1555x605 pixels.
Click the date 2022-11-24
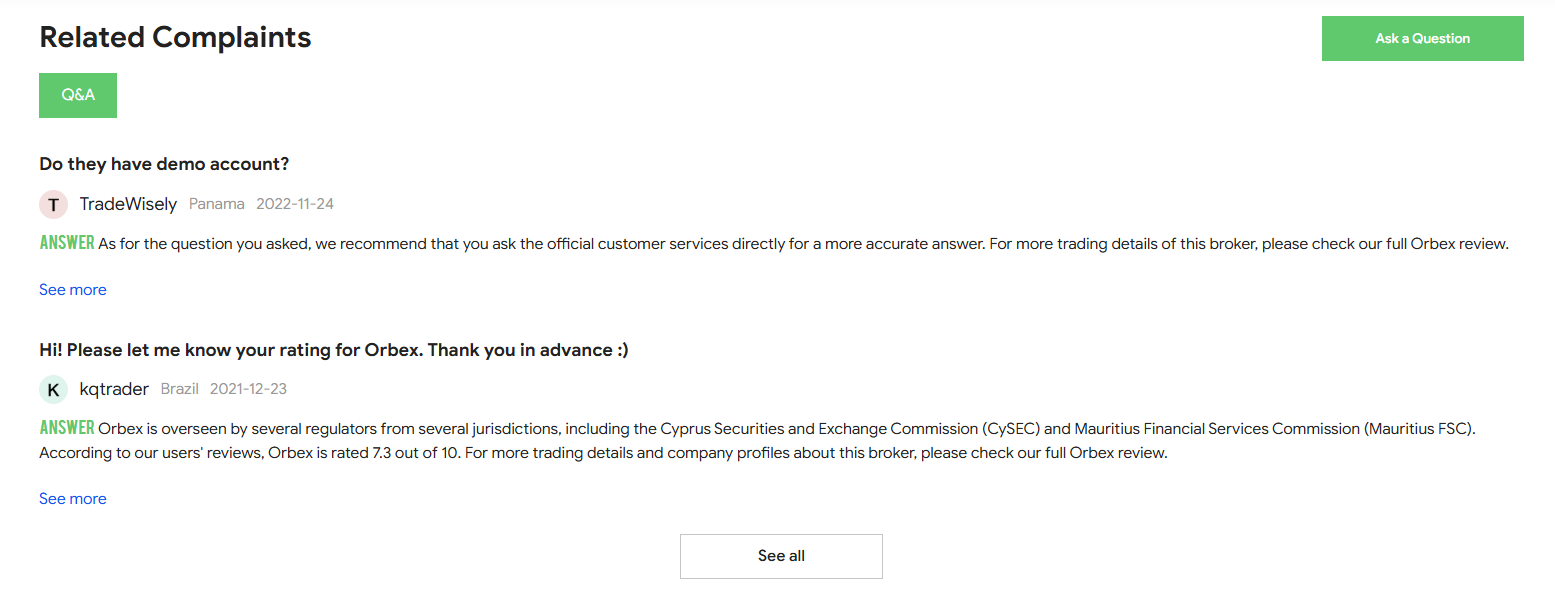pos(295,204)
